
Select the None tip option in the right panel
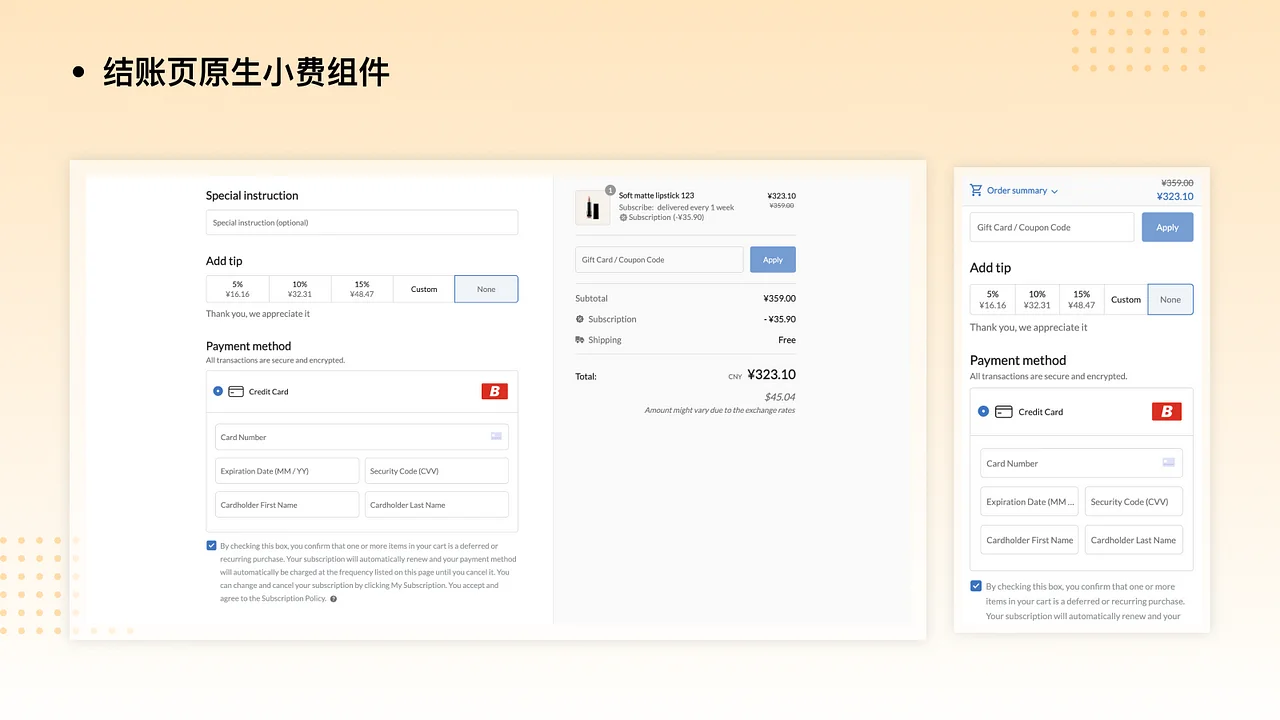tap(1170, 299)
